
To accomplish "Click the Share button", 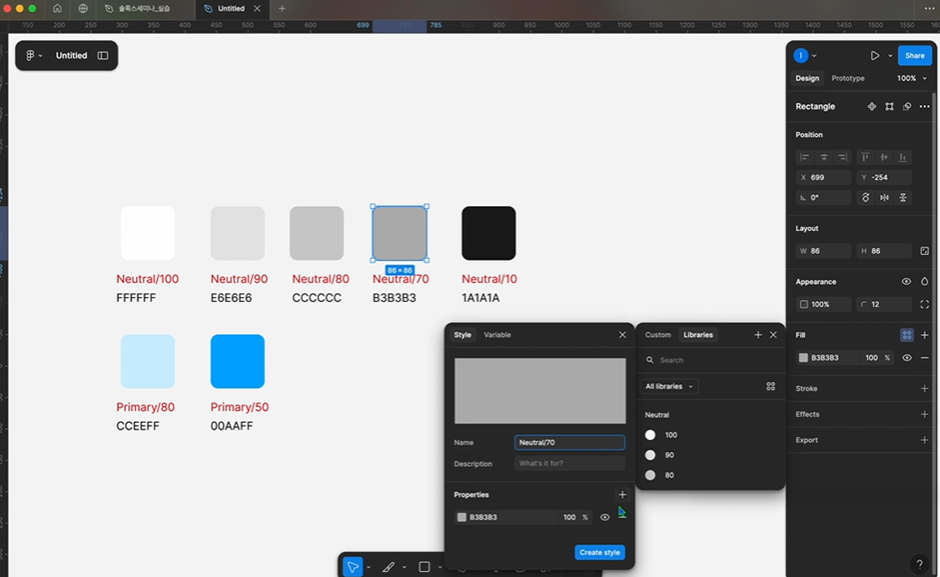I will point(914,55).
